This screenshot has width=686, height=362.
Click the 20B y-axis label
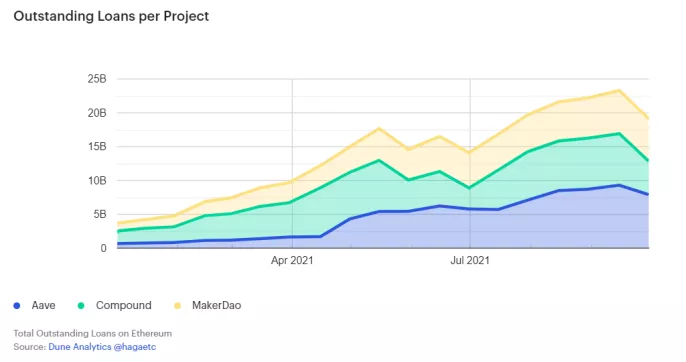tap(97, 113)
